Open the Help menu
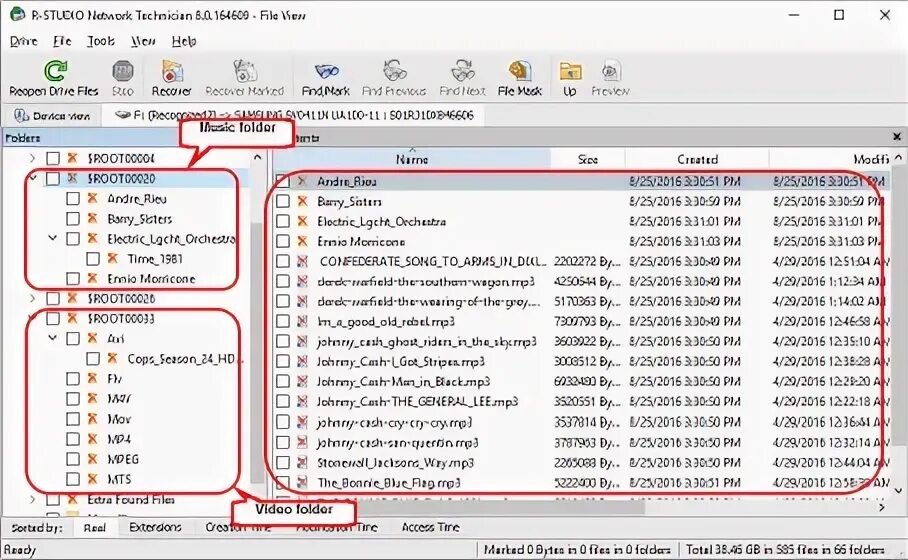This screenshot has width=908, height=560. click(x=184, y=41)
